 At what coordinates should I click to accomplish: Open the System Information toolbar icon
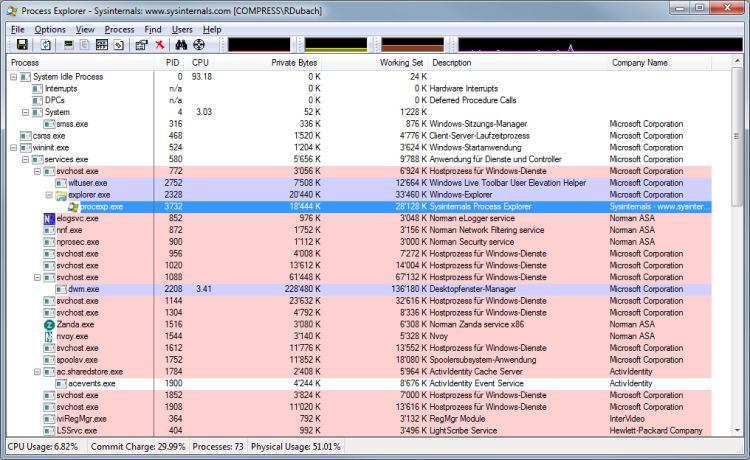click(x=69, y=45)
